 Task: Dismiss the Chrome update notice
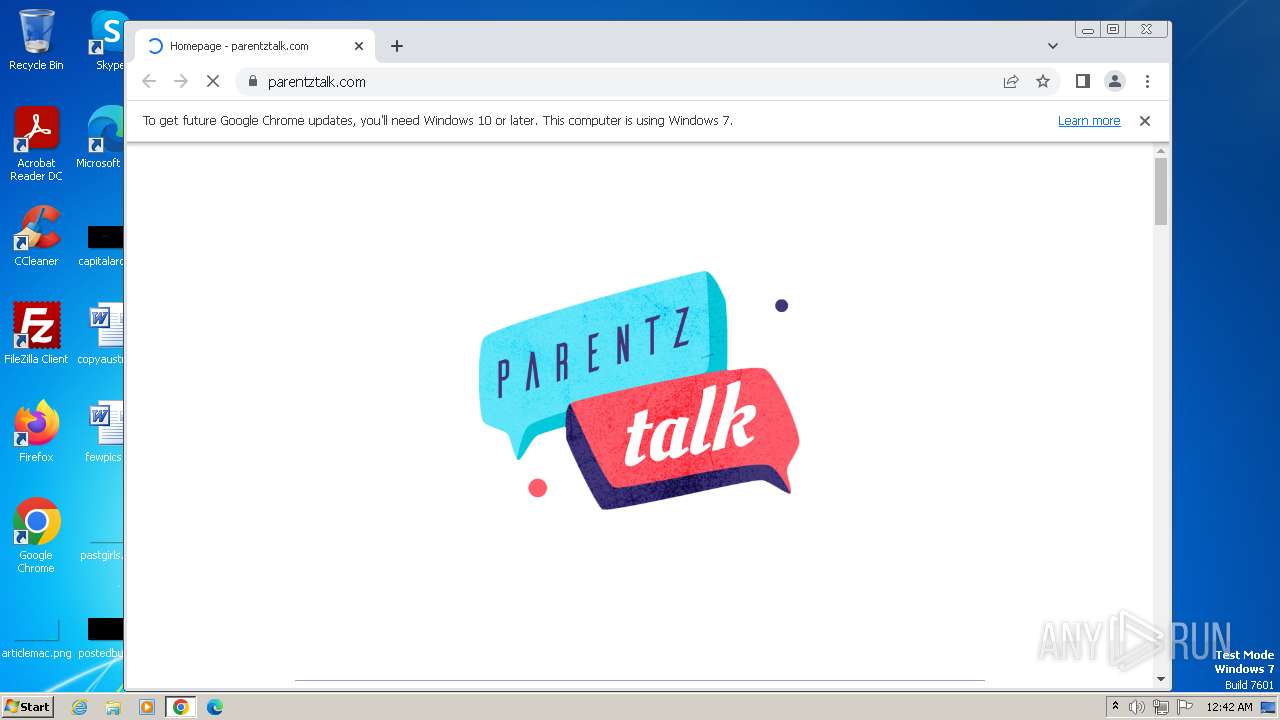point(1145,120)
